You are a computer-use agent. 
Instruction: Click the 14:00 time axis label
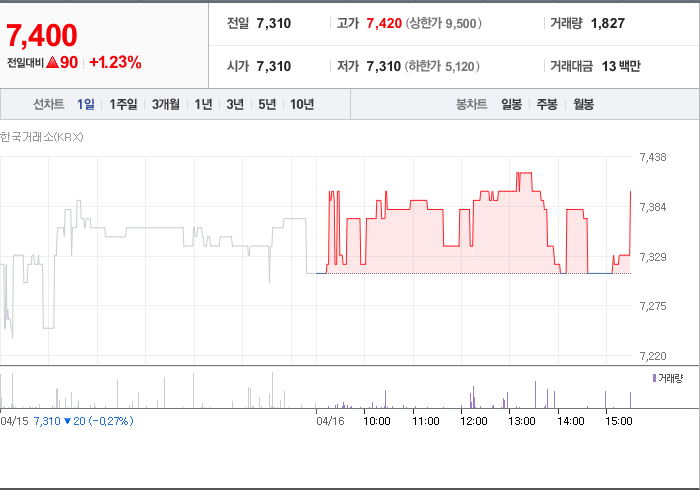pos(571,421)
